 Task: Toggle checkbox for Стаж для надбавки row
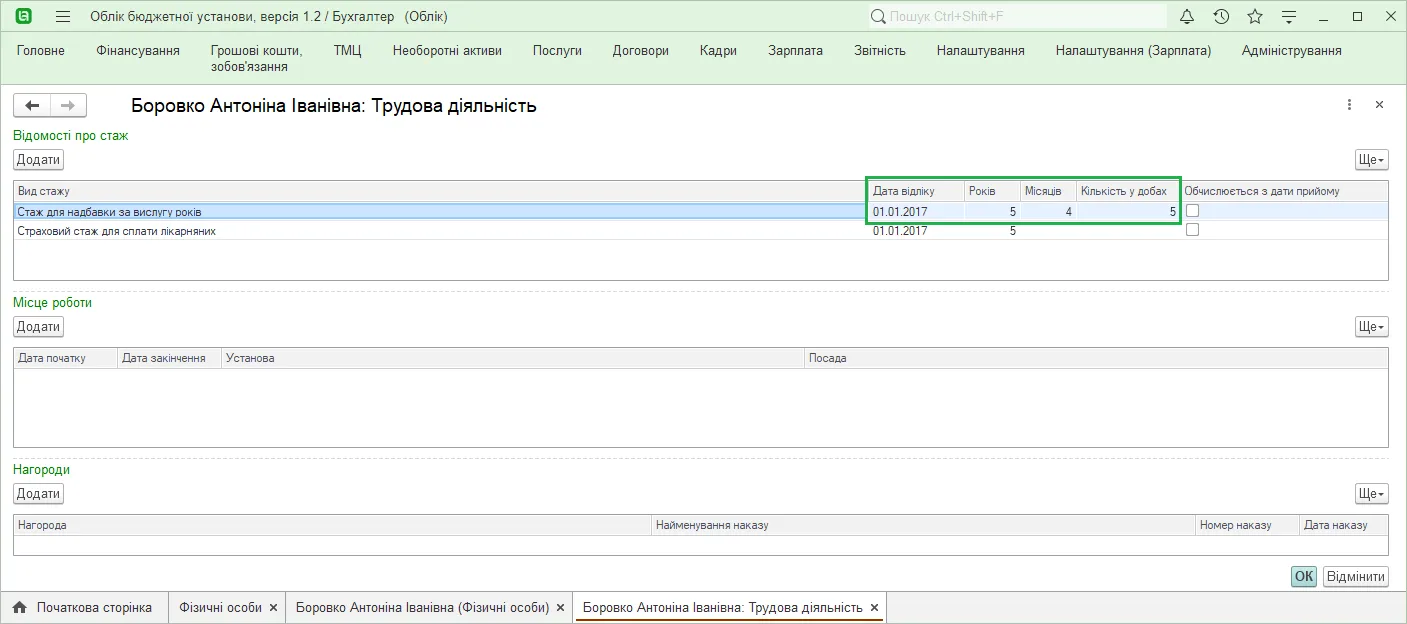1192,211
